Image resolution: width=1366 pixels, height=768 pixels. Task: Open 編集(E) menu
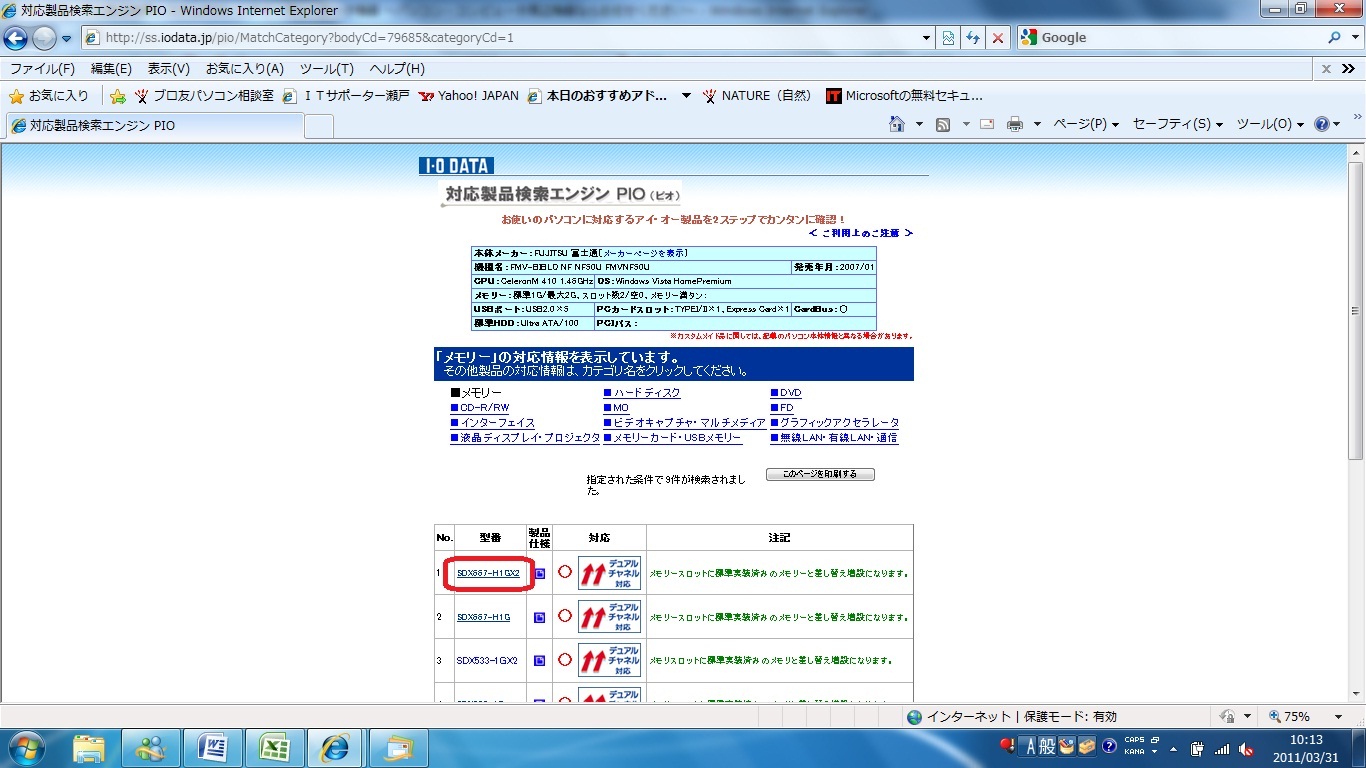(x=111, y=69)
